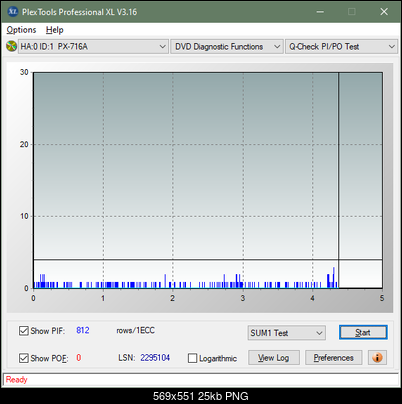Click the LSN value 2295104
Screen dimensions: 402x404
(155, 358)
